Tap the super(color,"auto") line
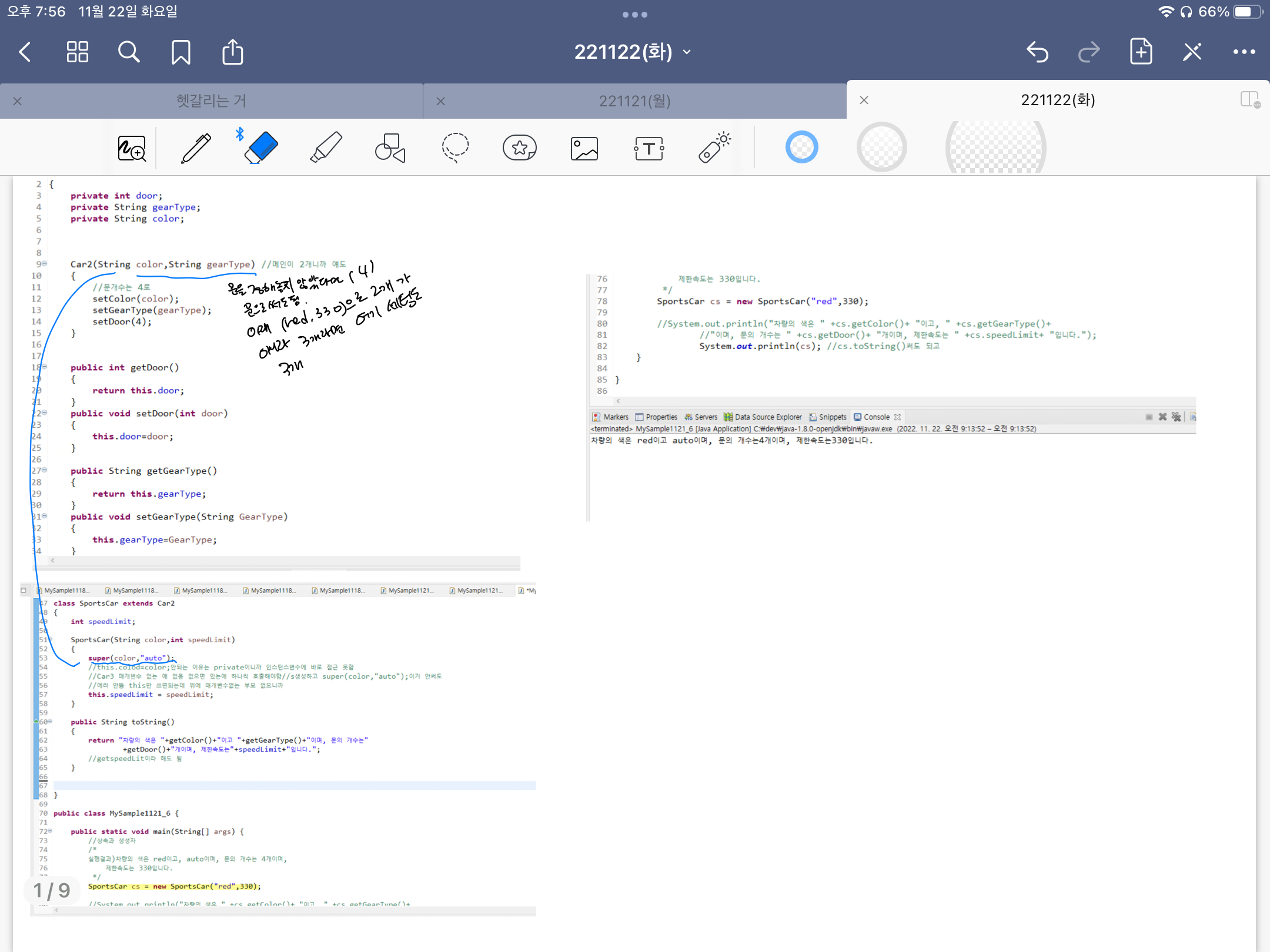This screenshot has height=952, width=1270. pyautogui.click(x=131, y=658)
